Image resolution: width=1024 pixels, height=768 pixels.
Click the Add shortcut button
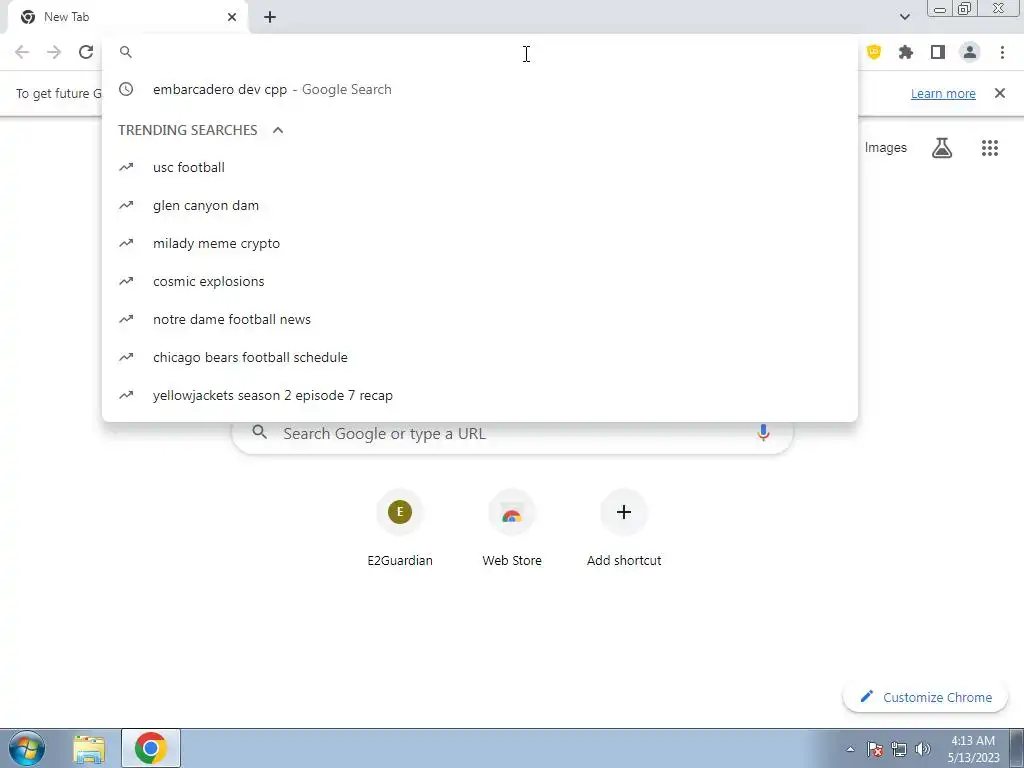[624, 529]
